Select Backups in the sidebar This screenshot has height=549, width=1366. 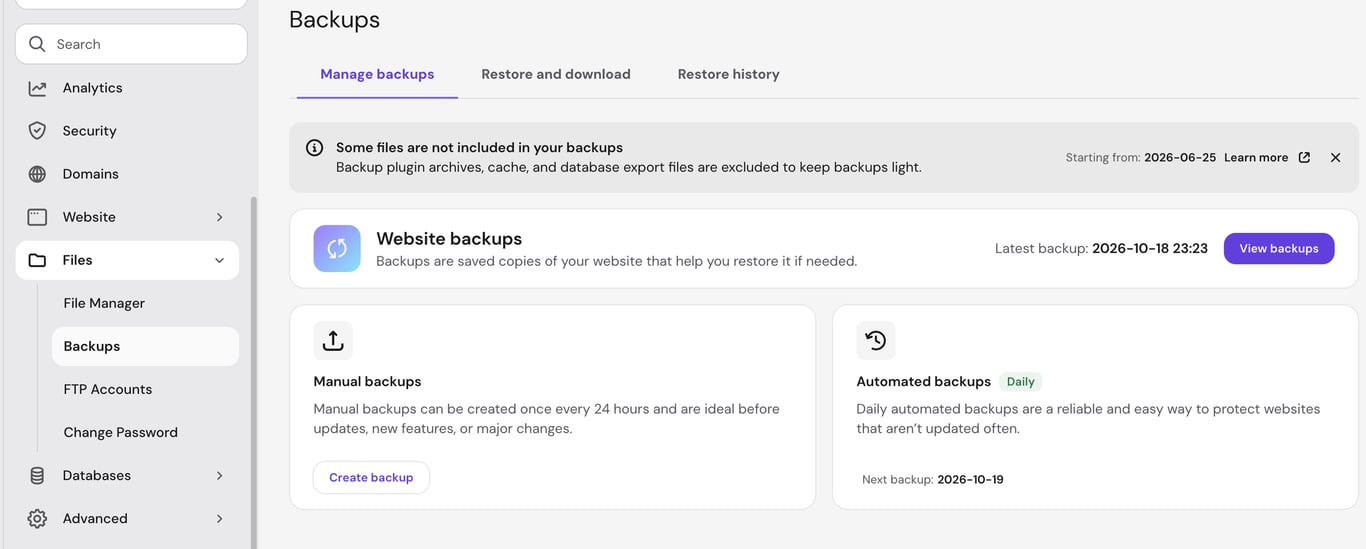145,346
